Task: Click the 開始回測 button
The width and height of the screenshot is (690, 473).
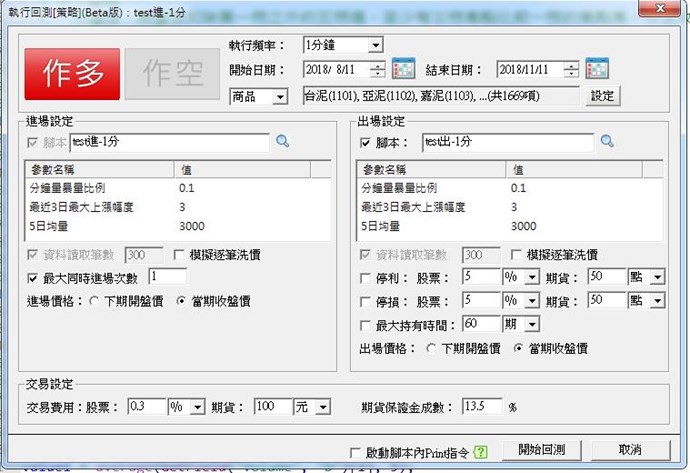Action: 541,450
